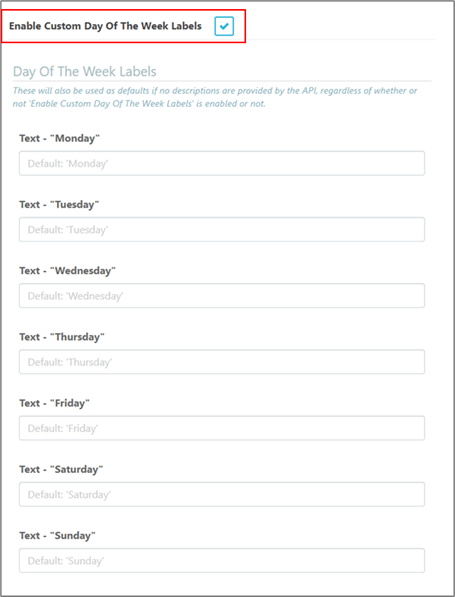This screenshot has width=455, height=597.
Task: Click the bold Enable Custom Day Of The Week Labels text
Action: pyautogui.click(x=105, y=26)
